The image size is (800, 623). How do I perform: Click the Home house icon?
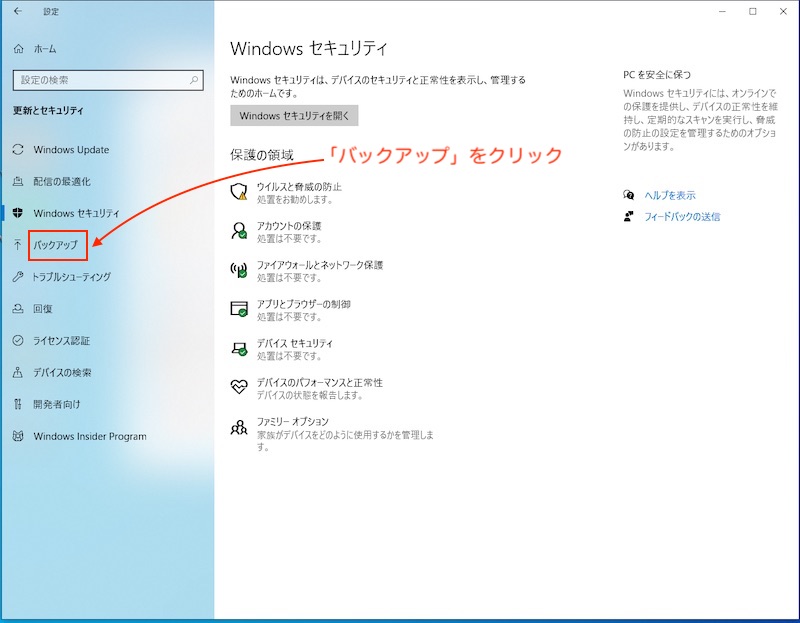18,49
